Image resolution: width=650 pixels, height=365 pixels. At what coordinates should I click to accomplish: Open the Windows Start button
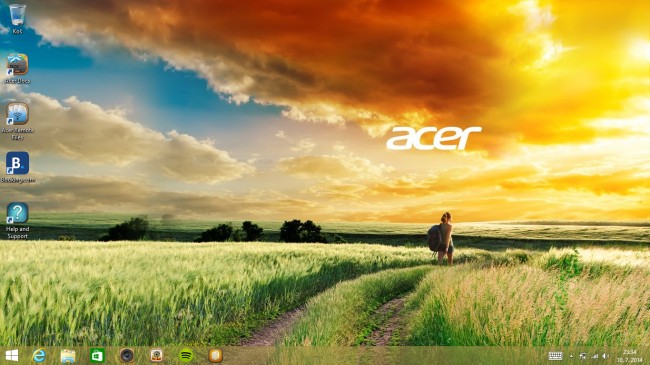pyautogui.click(x=12, y=355)
